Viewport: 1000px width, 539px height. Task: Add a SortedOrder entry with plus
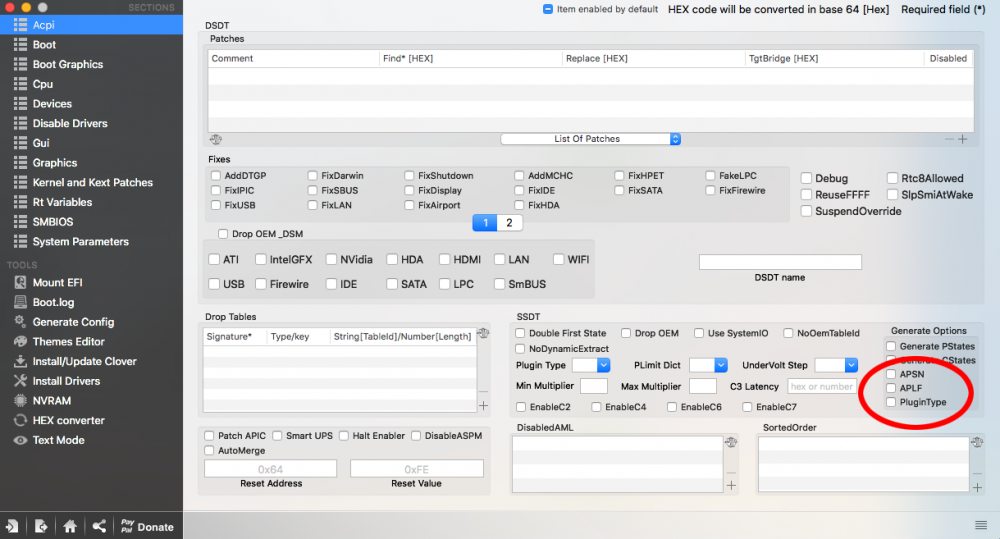tap(977, 488)
